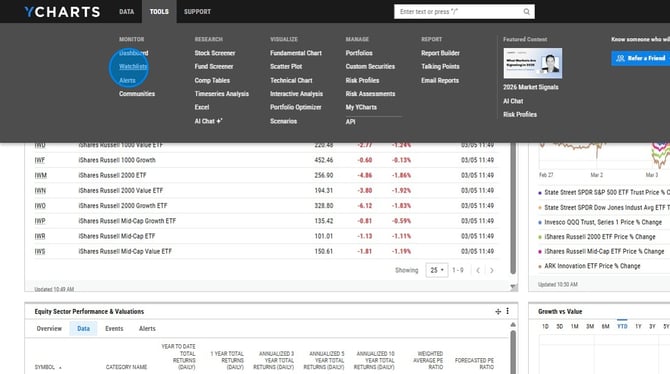Click the featured content thumbnail image

pos(532,63)
